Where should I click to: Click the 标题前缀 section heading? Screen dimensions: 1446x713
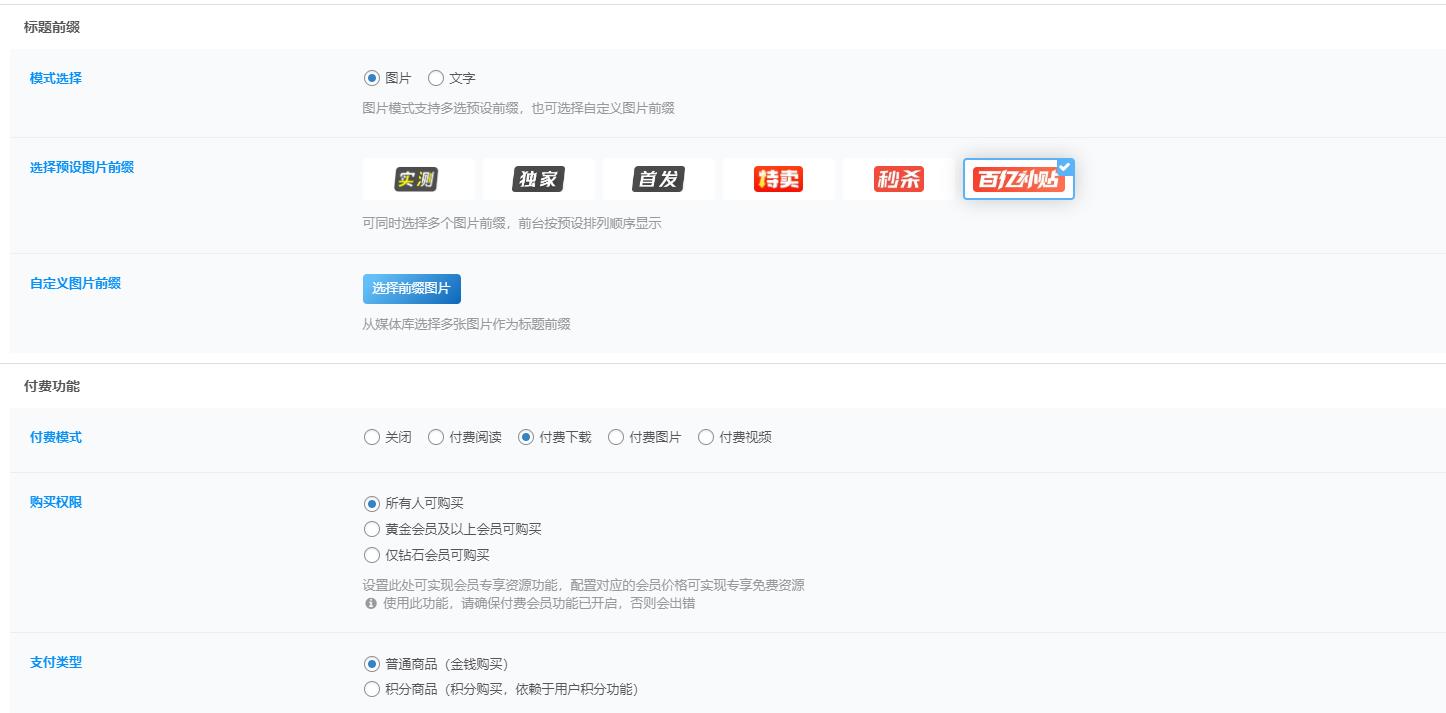[x=52, y=27]
